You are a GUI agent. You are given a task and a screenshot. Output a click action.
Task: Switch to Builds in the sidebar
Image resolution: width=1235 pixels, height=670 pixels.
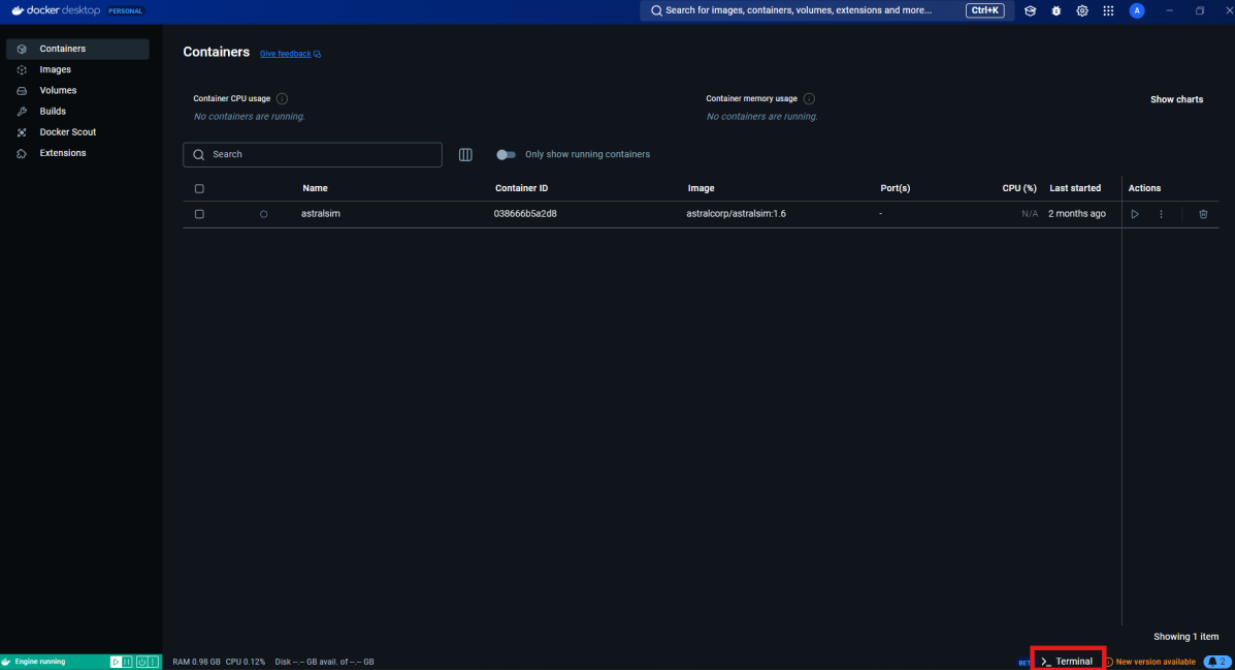(x=77, y=112)
